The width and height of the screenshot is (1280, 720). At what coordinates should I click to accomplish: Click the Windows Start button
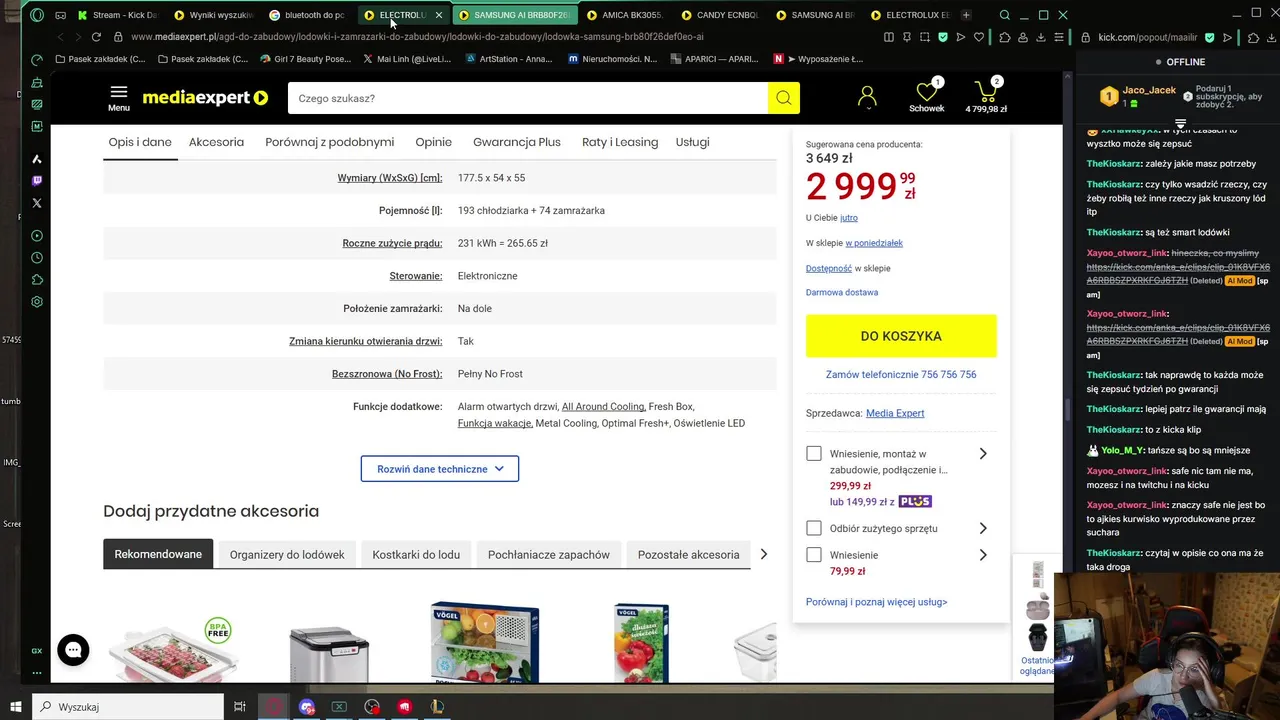15,707
